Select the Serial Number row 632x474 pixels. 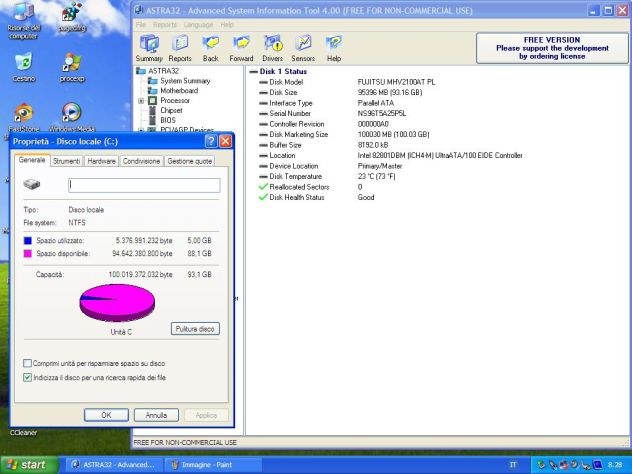(x=333, y=114)
